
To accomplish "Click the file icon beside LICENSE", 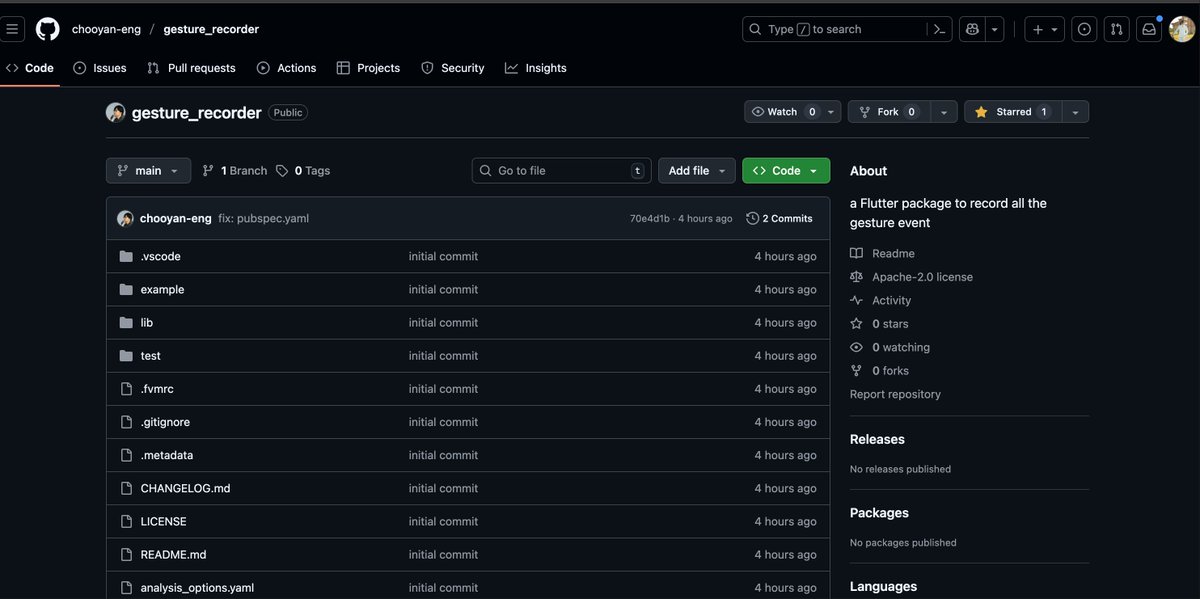I will pos(126,521).
